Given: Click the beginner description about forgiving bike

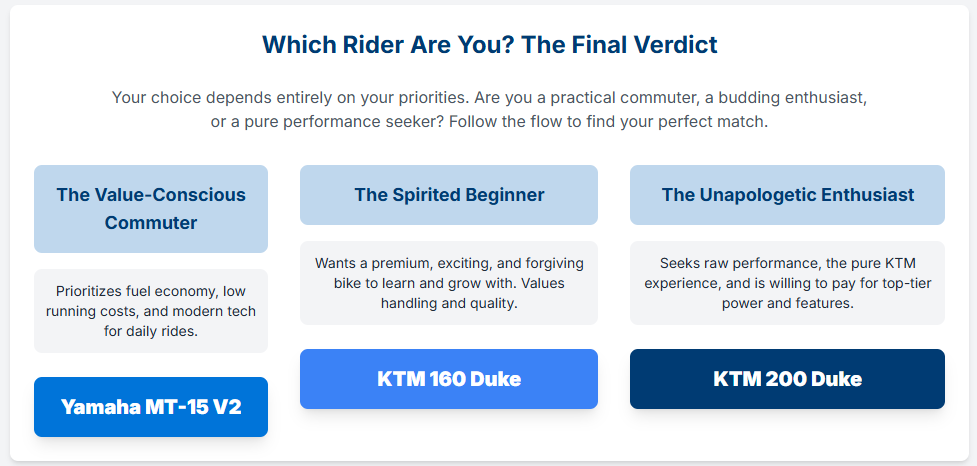Looking at the screenshot, I should click(x=449, y=283).
